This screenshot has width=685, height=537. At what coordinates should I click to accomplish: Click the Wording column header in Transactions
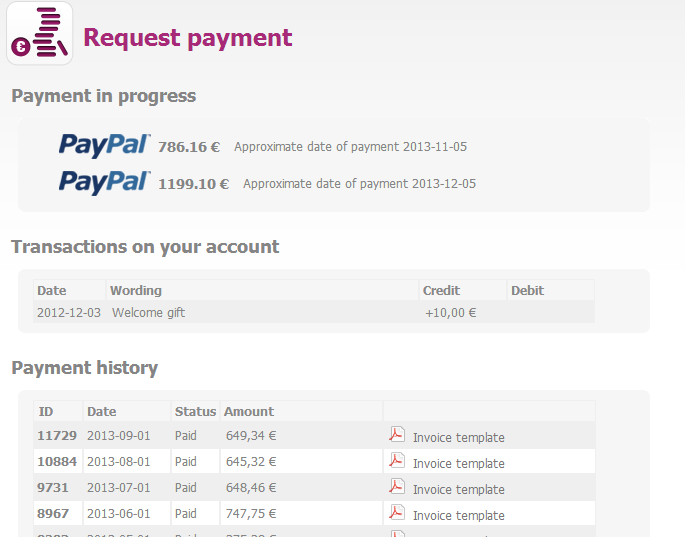[136, 290]
